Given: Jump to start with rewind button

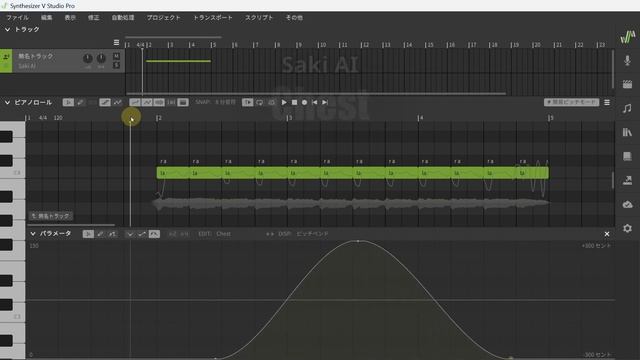Looking at the screenshot, I should 315,102.
